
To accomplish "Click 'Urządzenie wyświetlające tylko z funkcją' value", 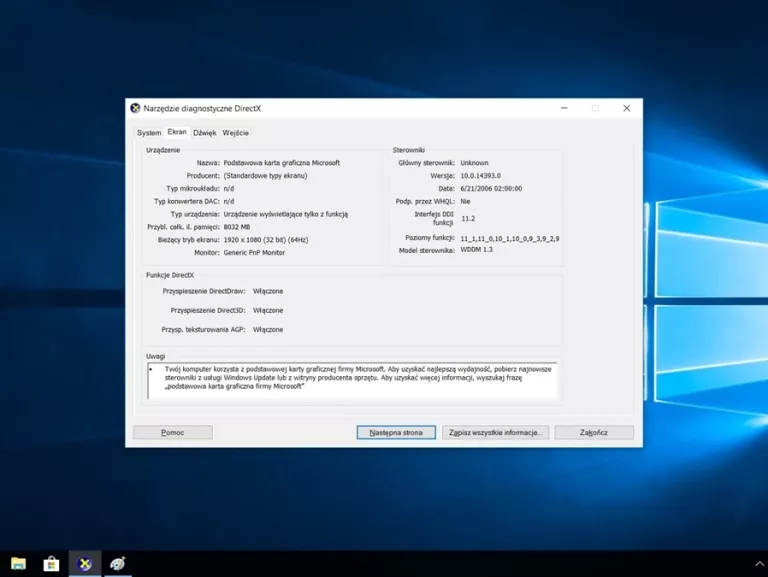I will point(286,214).
